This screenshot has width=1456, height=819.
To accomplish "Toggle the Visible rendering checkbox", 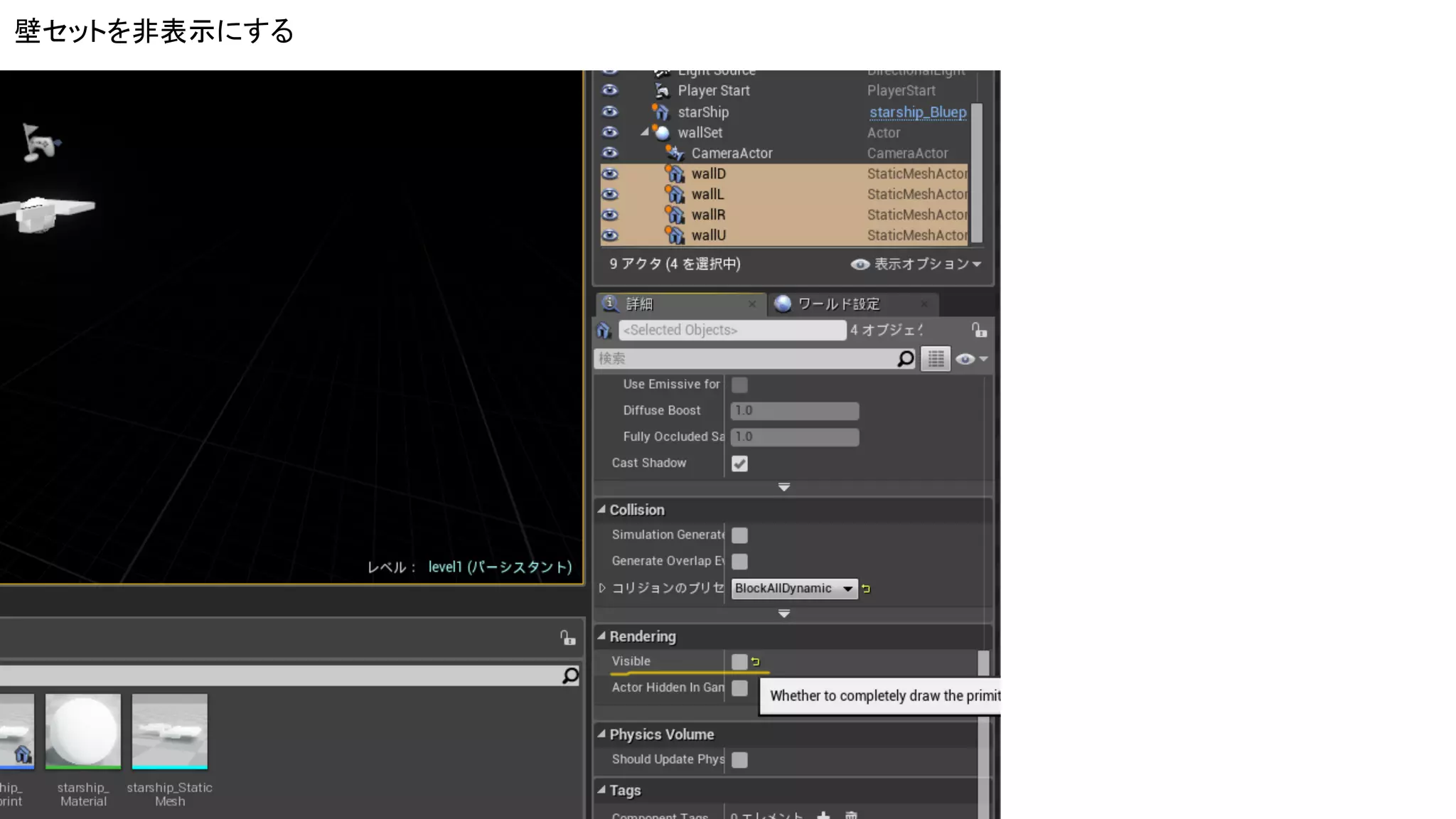I will pyautogui.click(x=739, y=662).
